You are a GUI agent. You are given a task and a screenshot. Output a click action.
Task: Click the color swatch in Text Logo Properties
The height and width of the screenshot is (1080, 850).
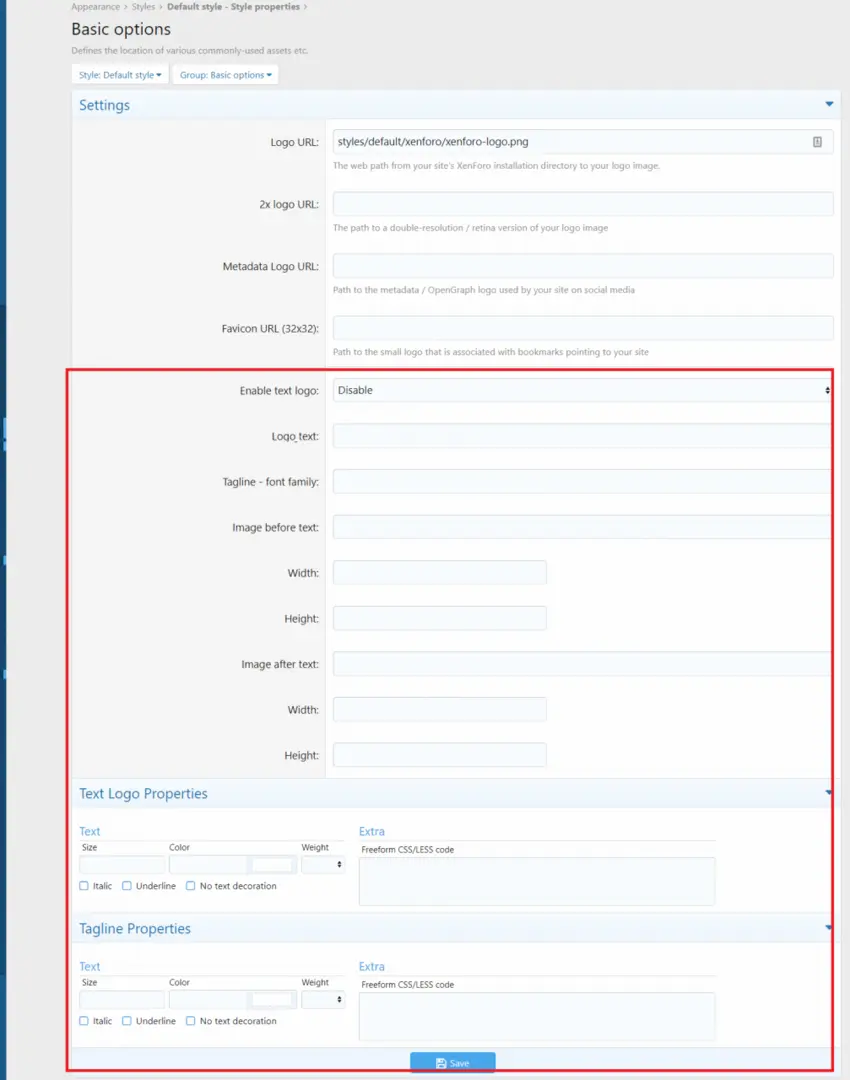[x=272, y=865]
